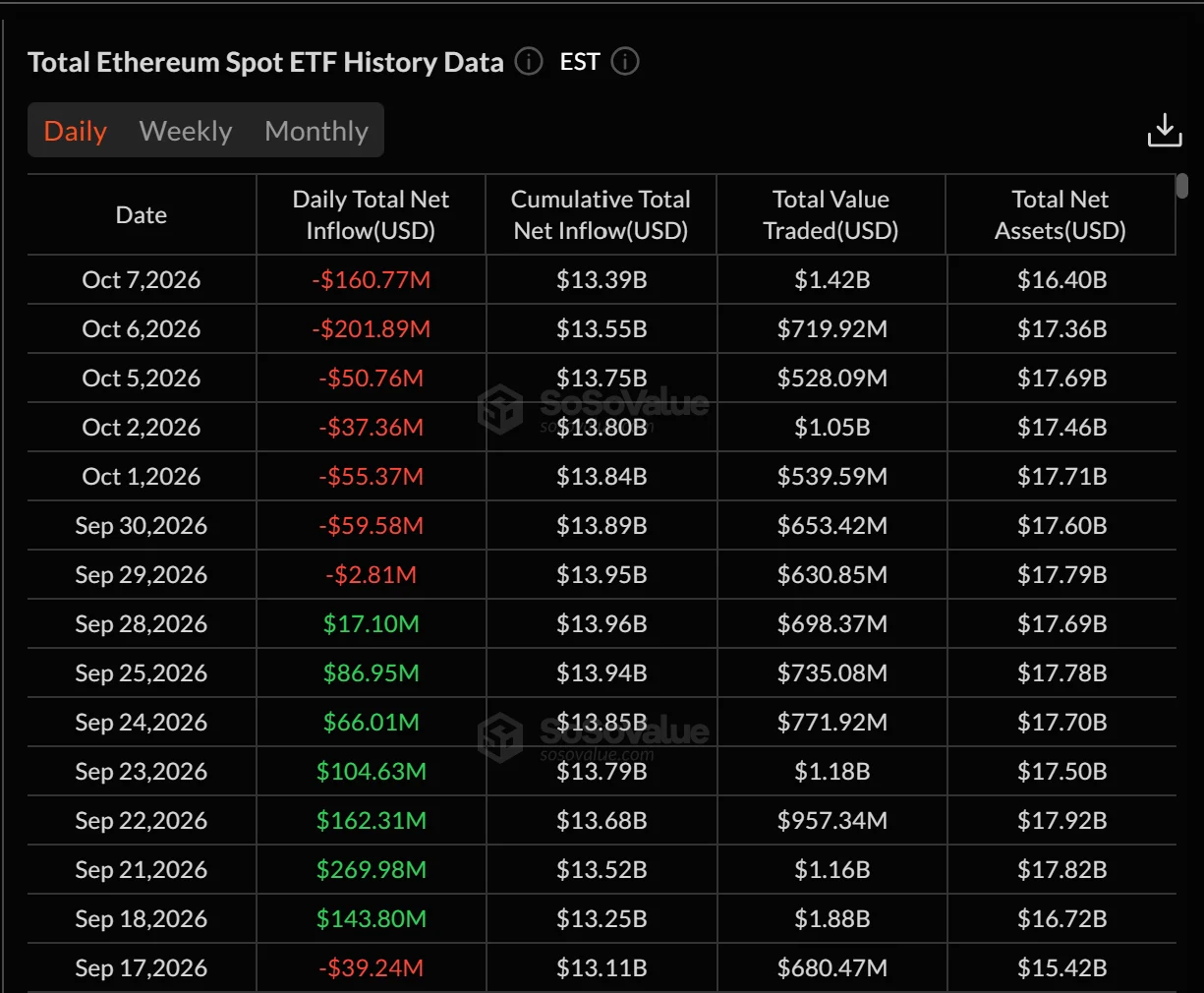Select the Sep 25,2026 date cell

point(142,673)
